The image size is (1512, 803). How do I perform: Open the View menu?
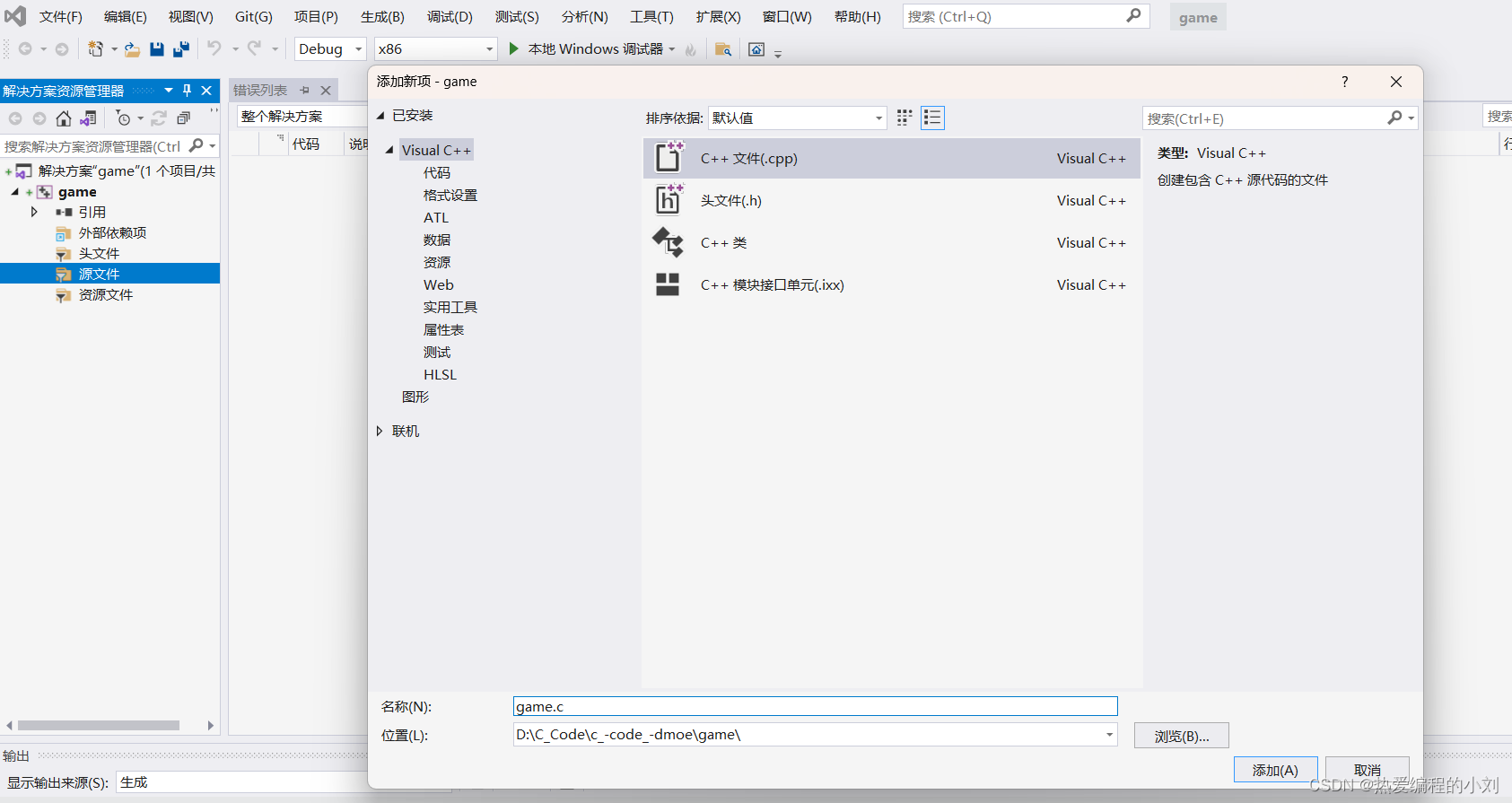(190, 17)
